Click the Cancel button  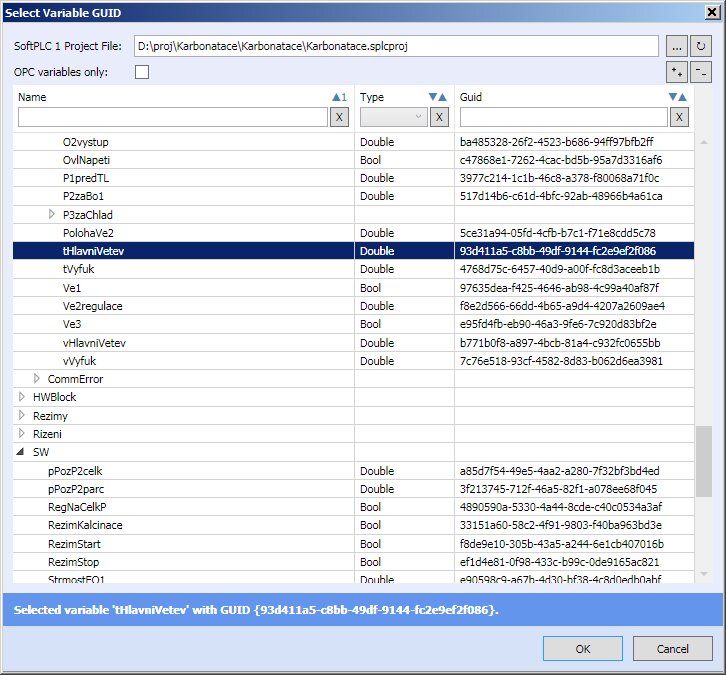click(672, 649)
